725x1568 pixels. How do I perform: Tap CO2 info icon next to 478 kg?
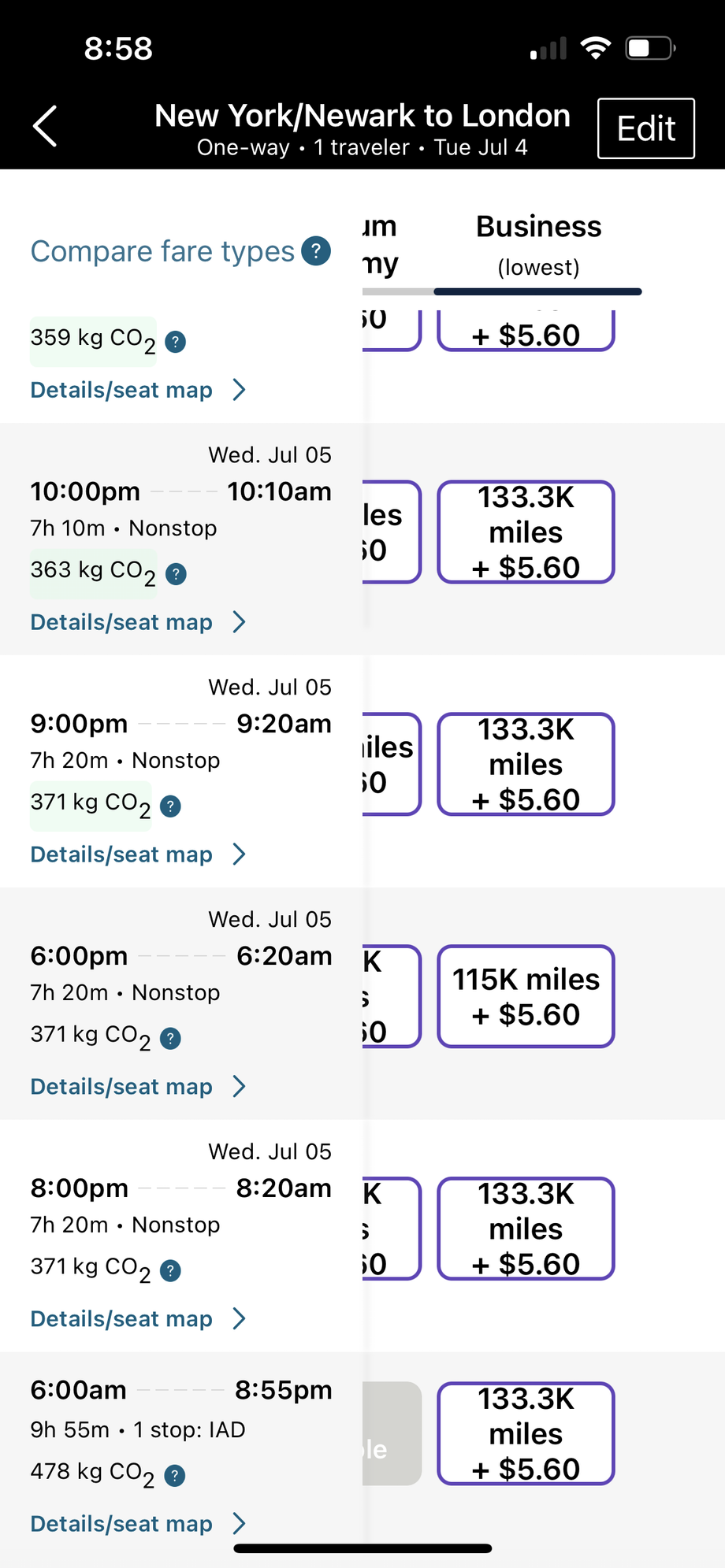pyautogui.click(x=175, y=1475)
